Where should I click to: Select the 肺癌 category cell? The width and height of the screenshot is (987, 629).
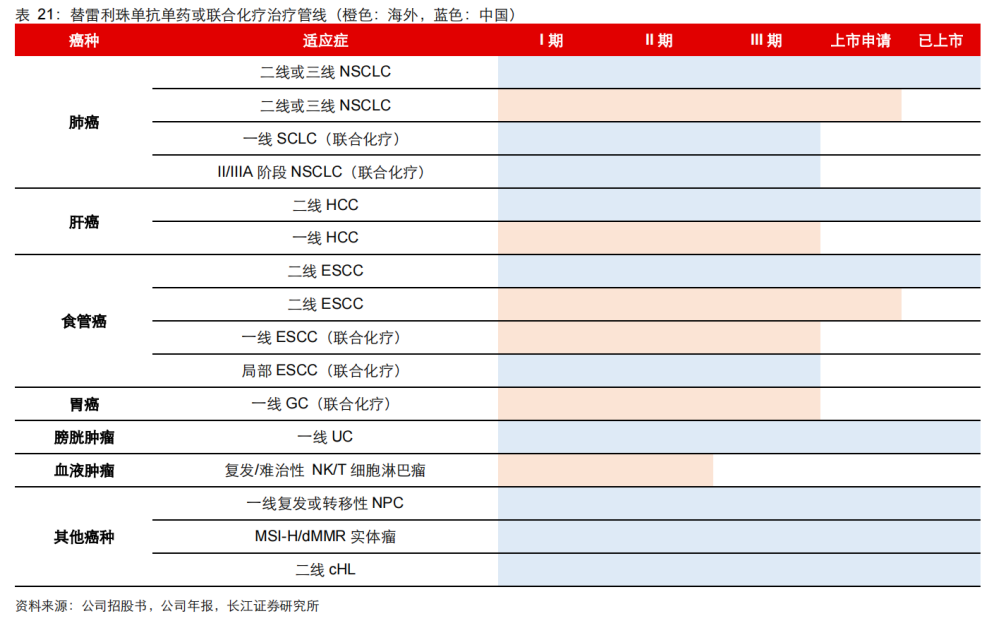click(84, 122)
